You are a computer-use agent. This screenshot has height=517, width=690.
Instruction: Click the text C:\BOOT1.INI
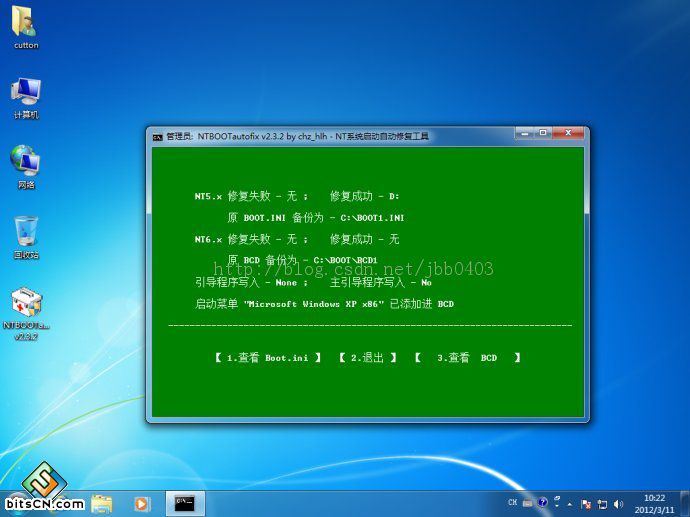click(372, 218)
